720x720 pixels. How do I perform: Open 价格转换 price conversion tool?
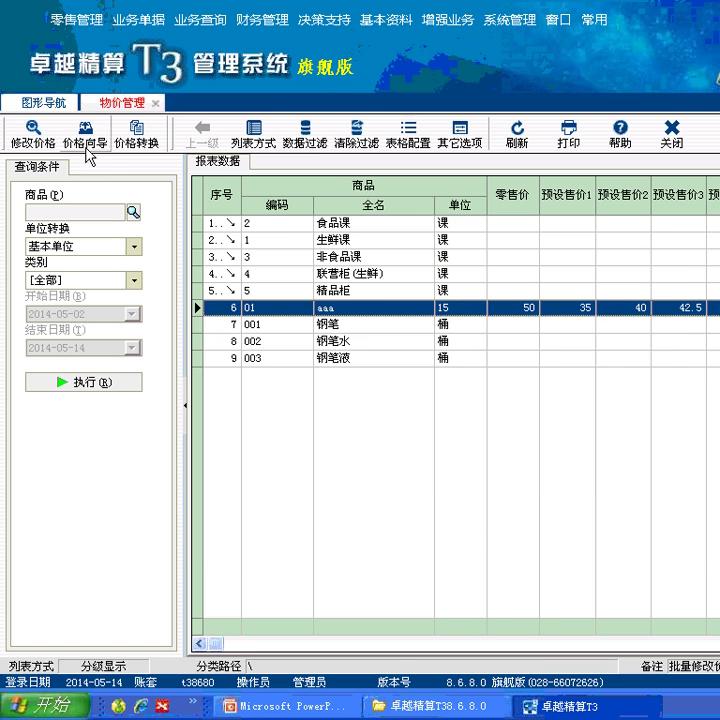click(x=136, y=135)
